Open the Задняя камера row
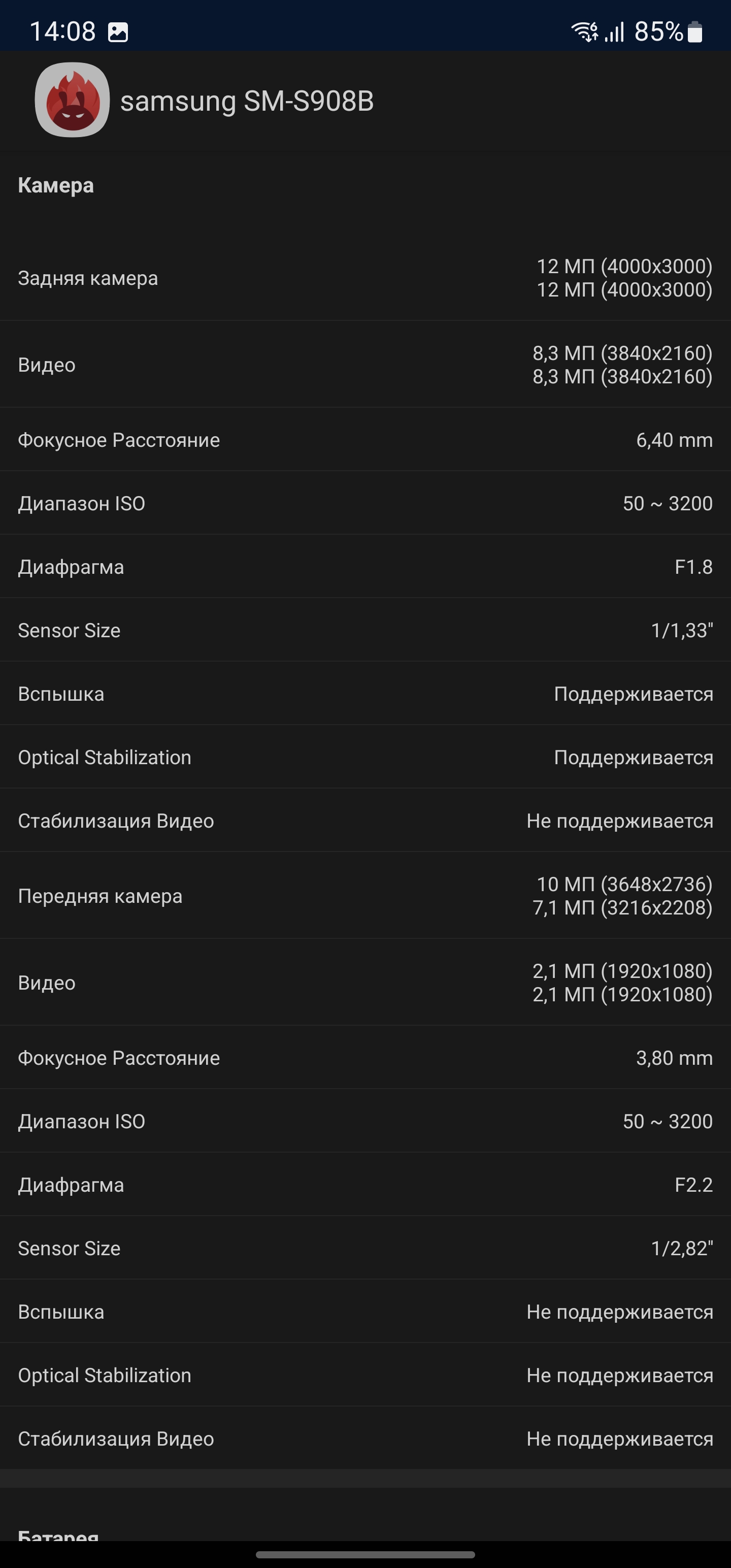731x1568 pixels. 365,278
